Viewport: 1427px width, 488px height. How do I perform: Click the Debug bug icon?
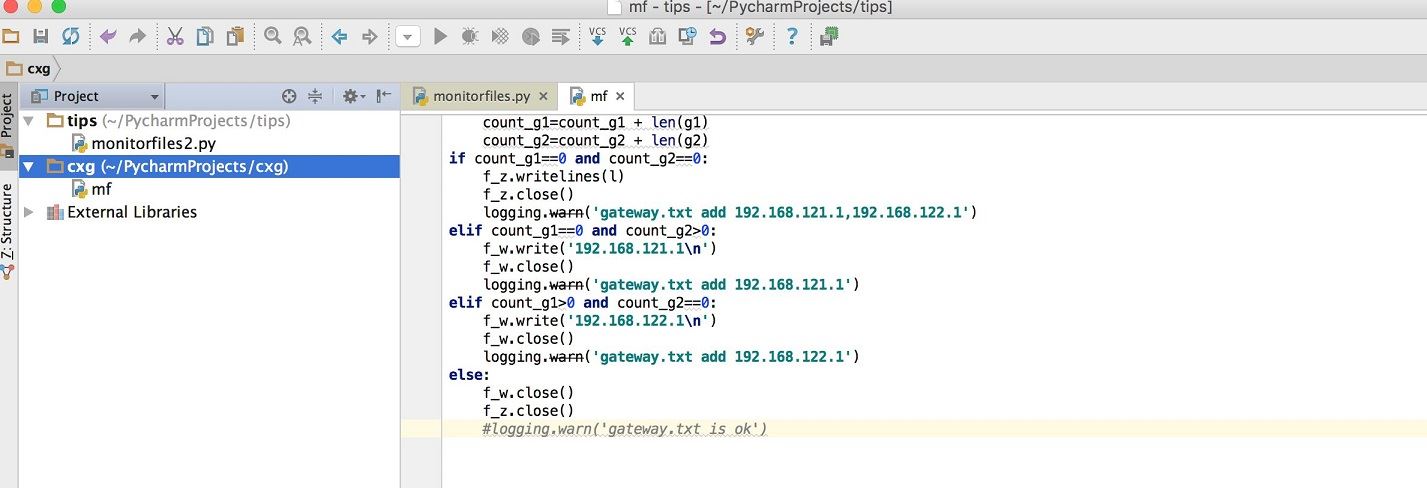[470, 36]
